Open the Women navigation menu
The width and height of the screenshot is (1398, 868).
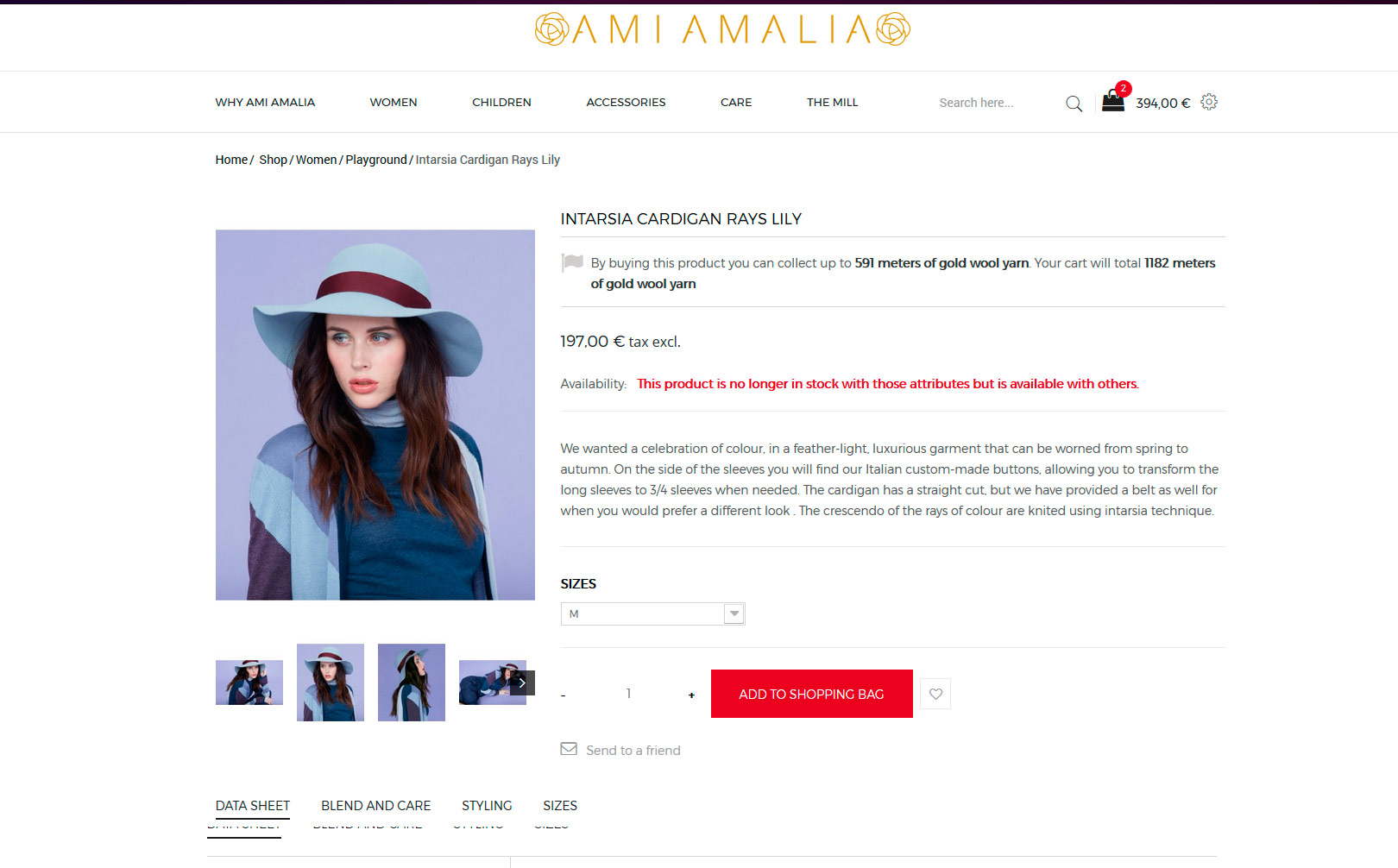[x=394, y=102]
